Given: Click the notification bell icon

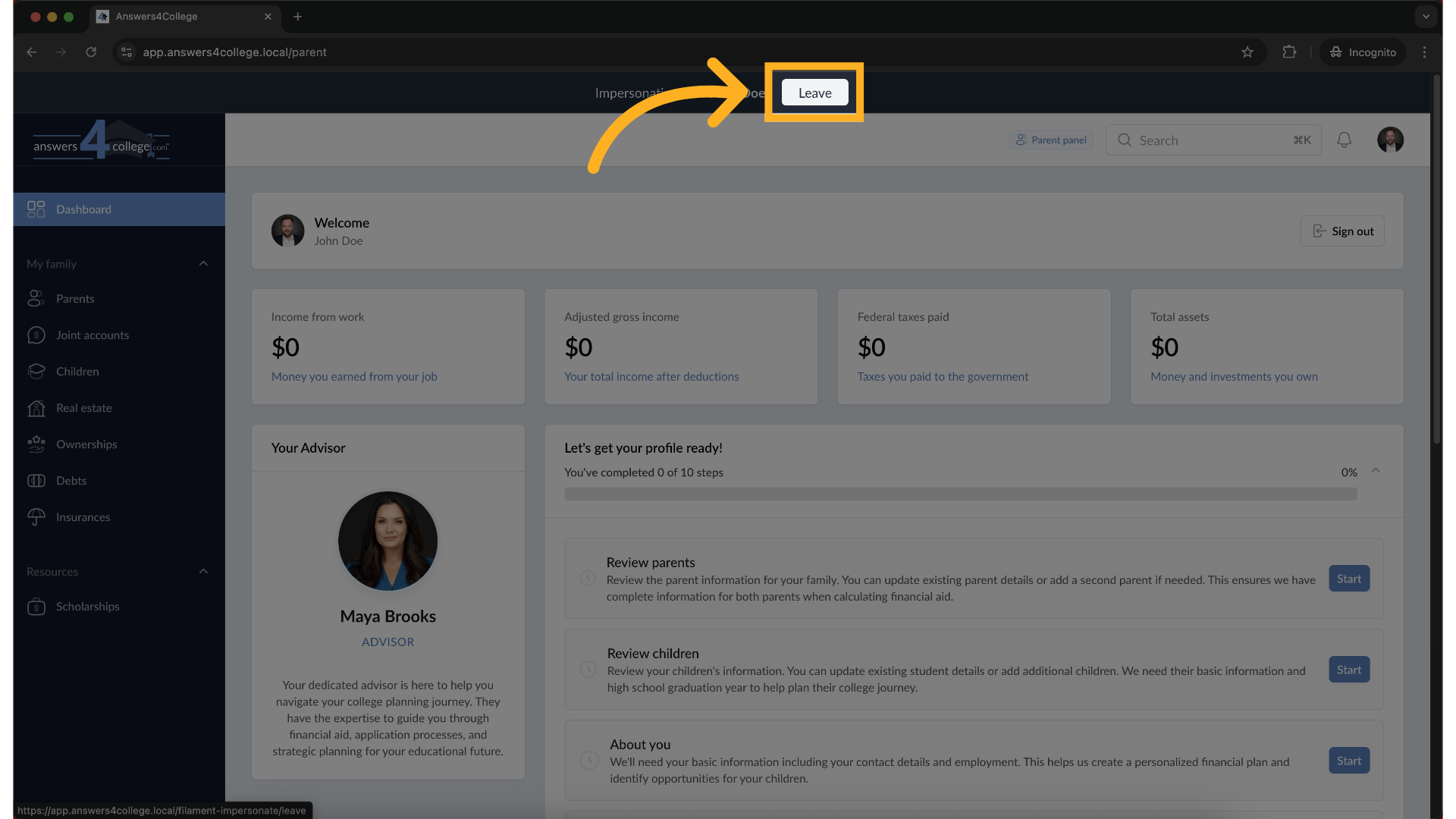Looking at the screenshot, I should (x=1345, y=140).
